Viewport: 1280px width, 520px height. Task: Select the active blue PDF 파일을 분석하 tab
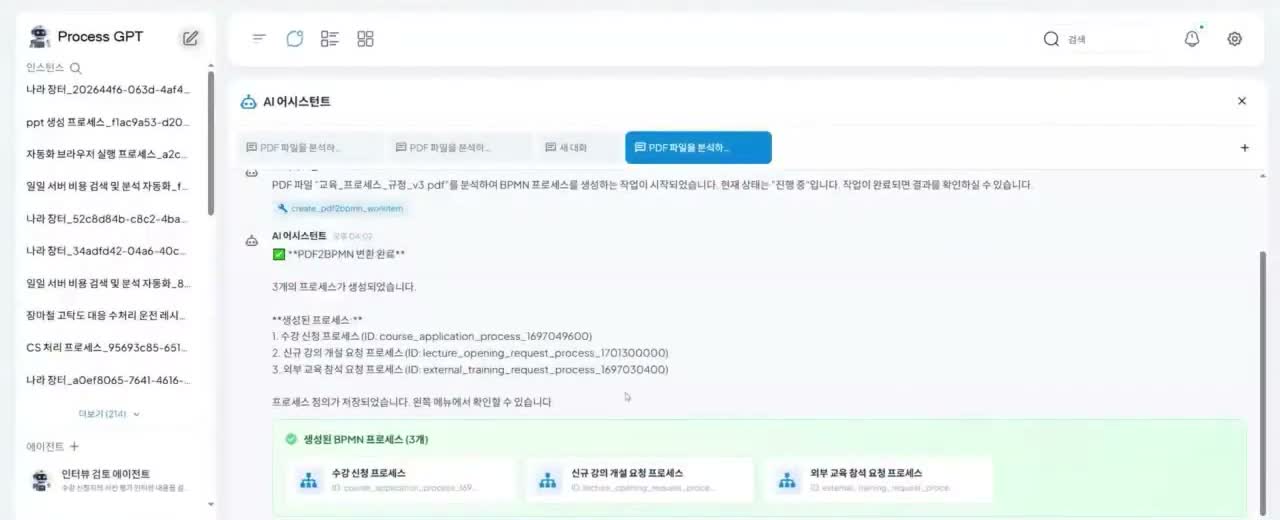pos(698,147)
